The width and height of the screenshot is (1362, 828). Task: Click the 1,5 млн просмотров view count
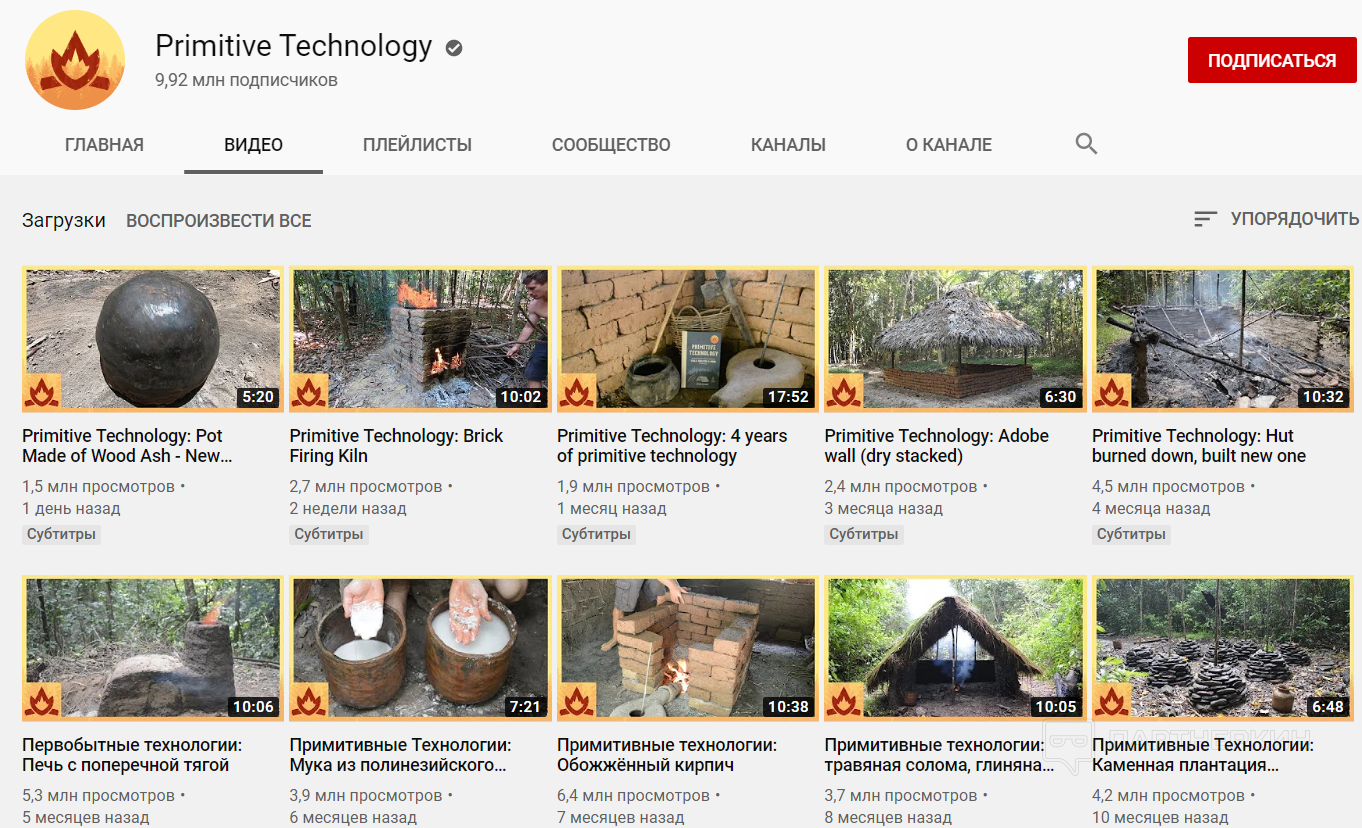[98, 487]
